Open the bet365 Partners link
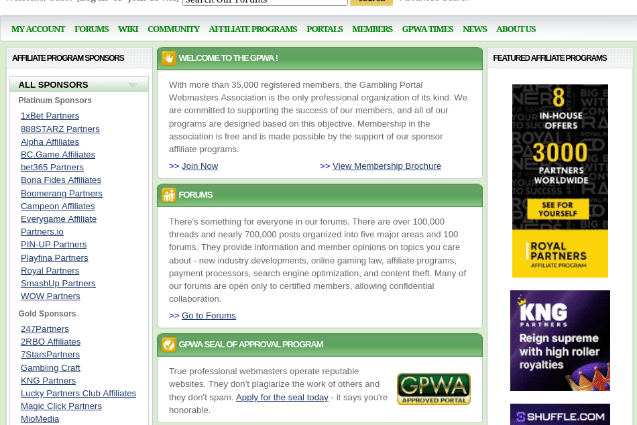637x425 pixels. [52, 167]
